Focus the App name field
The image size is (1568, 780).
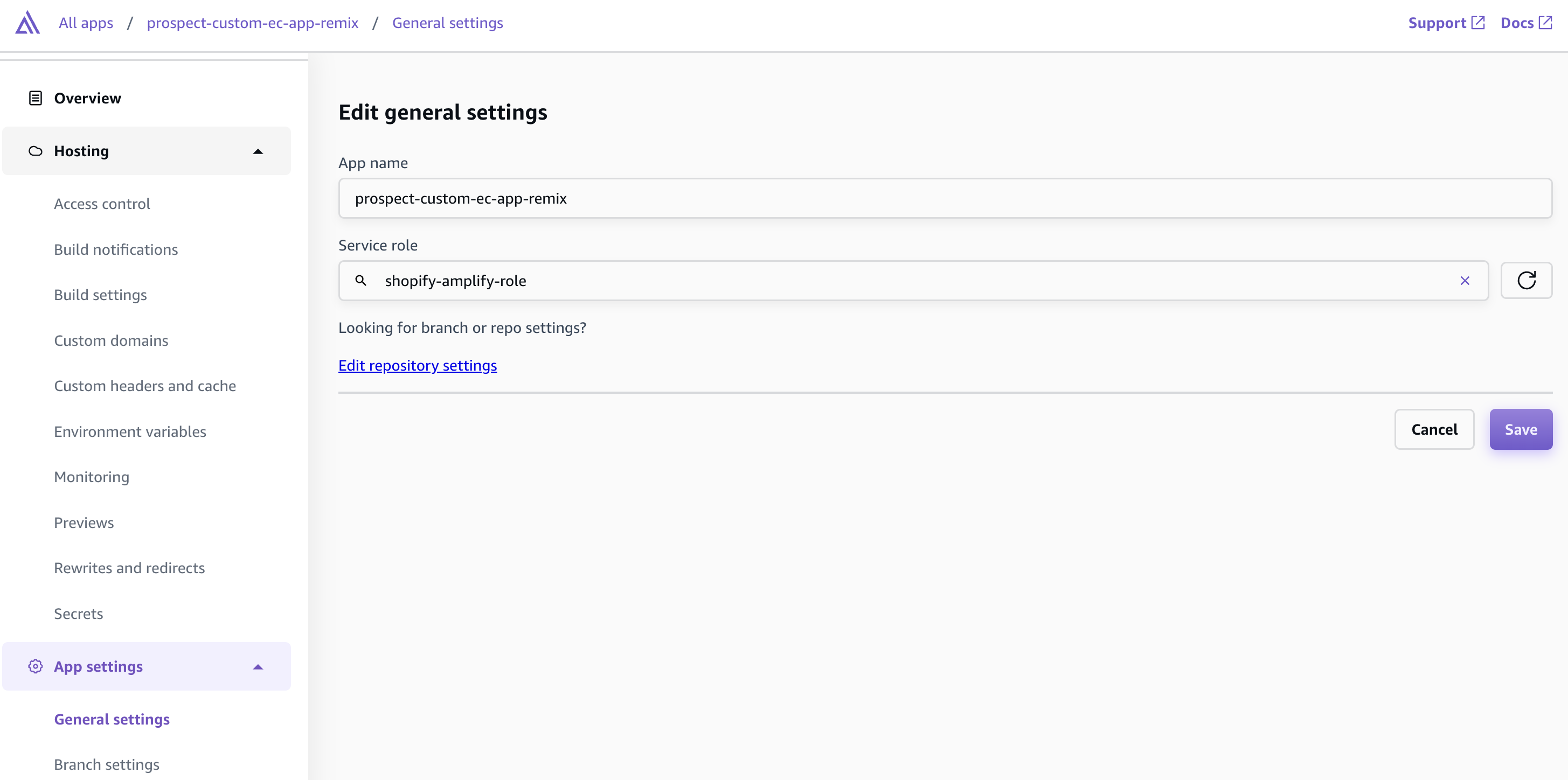click(945, 198)
